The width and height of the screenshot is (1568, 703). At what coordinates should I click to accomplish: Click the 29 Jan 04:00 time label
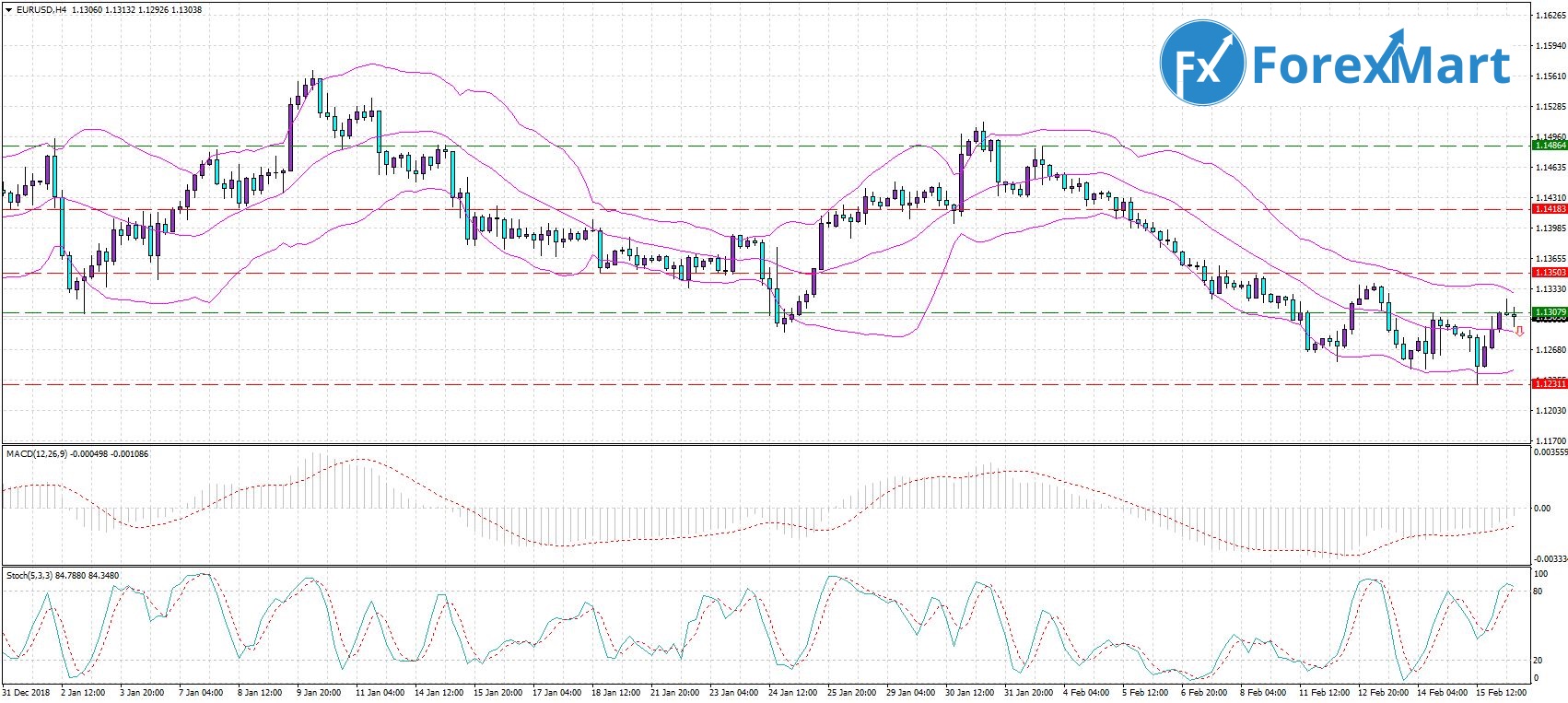pos(911,692)
